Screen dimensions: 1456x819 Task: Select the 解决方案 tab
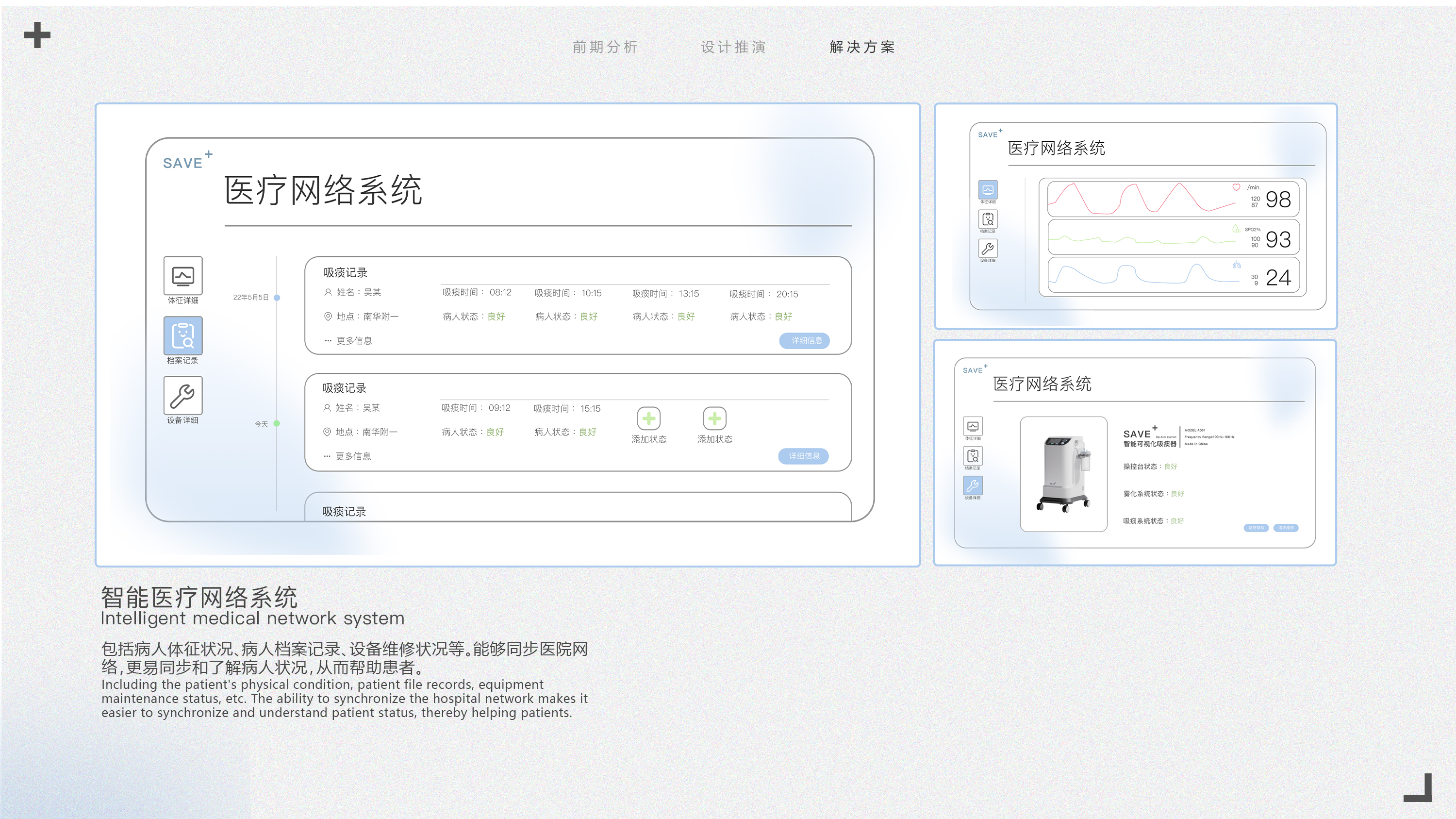tap(862, 47)
